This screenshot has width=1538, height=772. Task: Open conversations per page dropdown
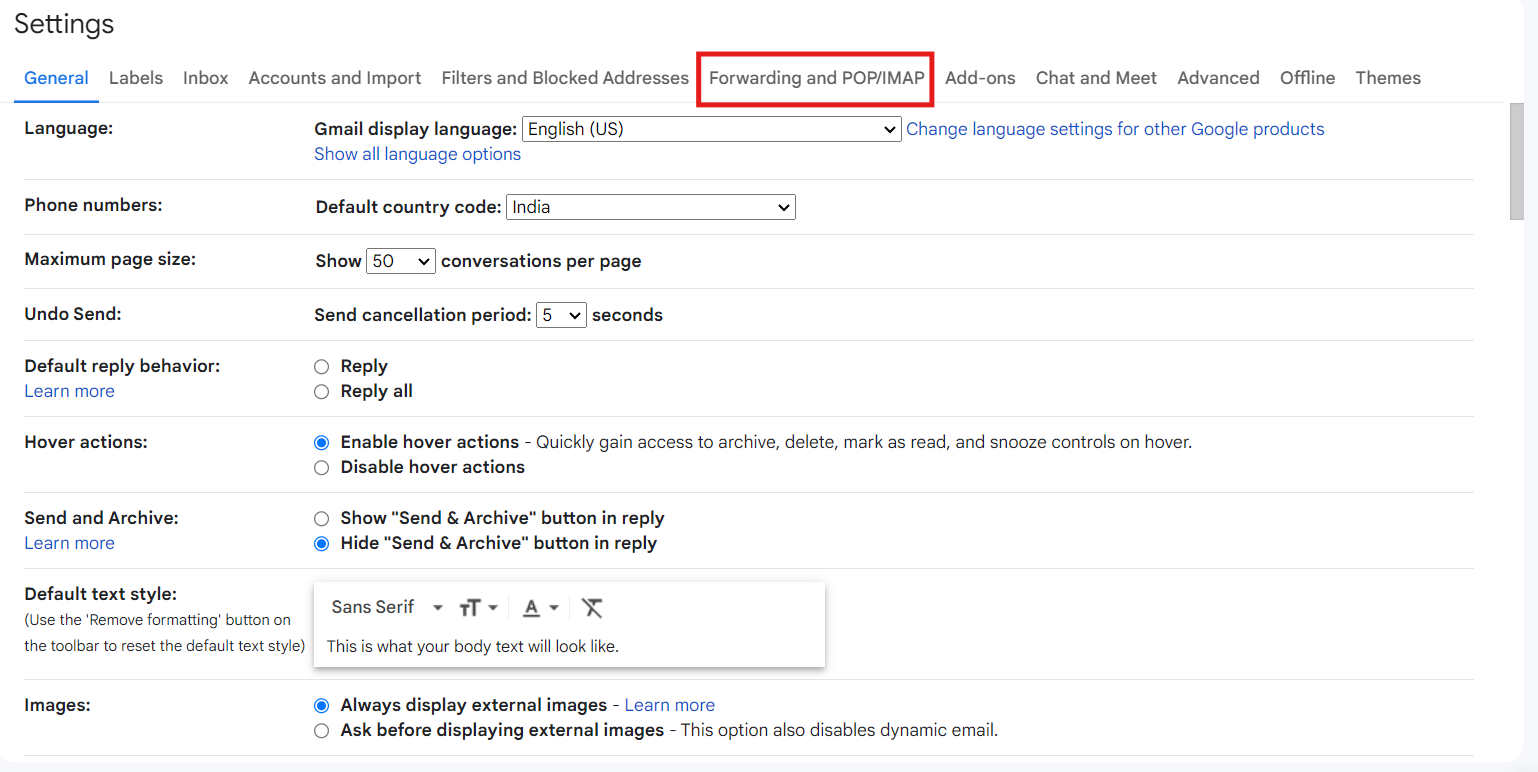[x=401, y=261]
